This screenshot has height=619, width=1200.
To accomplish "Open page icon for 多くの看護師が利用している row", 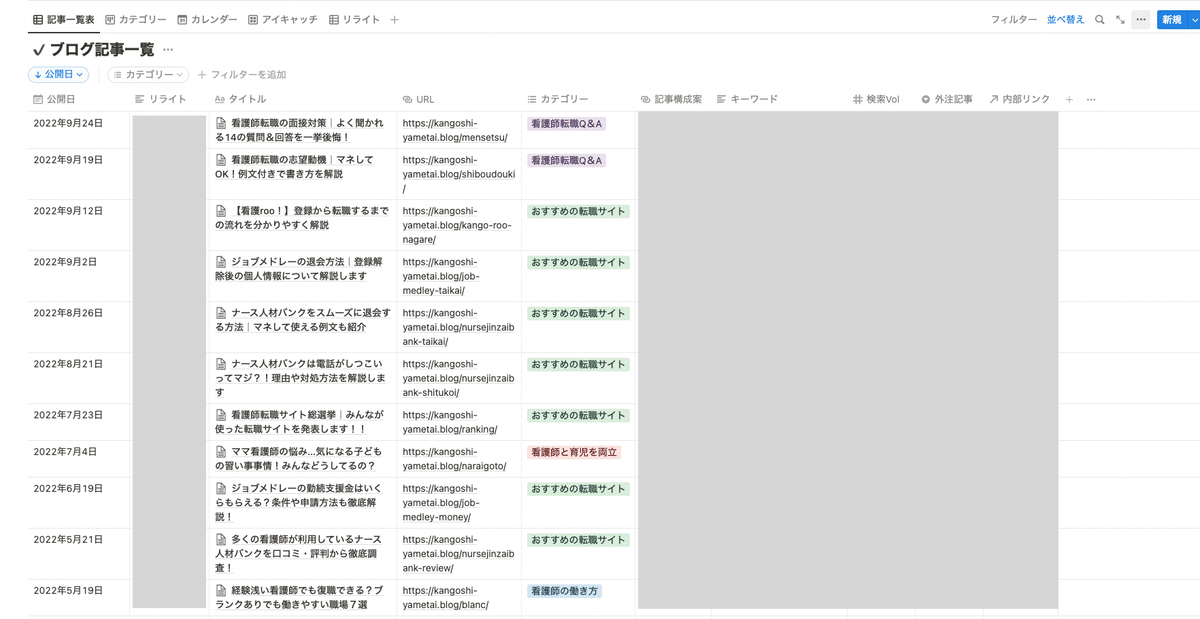I will 222,540.
